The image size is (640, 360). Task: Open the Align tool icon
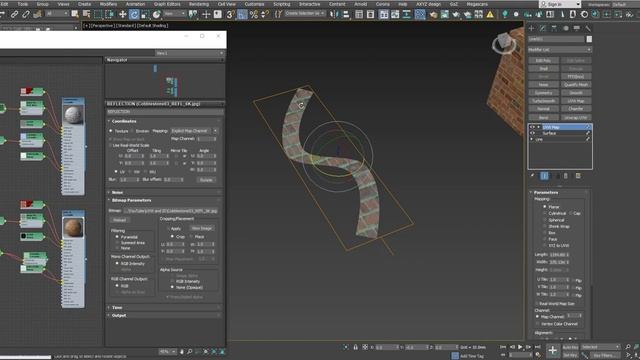(x=346, y=15)
